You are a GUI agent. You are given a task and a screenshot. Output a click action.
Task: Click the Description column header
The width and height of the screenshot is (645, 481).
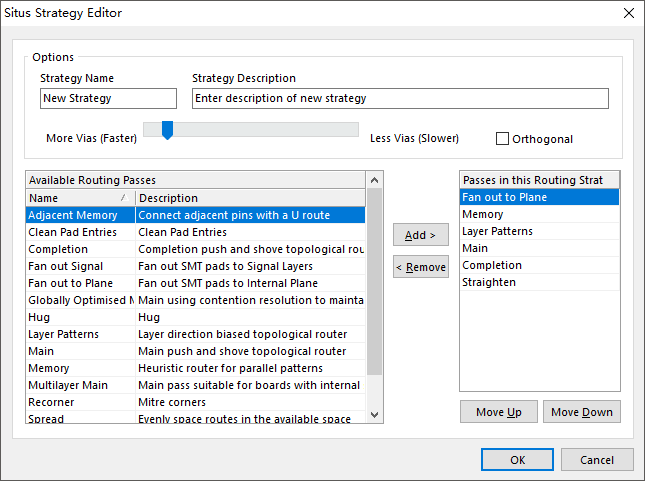251,198
